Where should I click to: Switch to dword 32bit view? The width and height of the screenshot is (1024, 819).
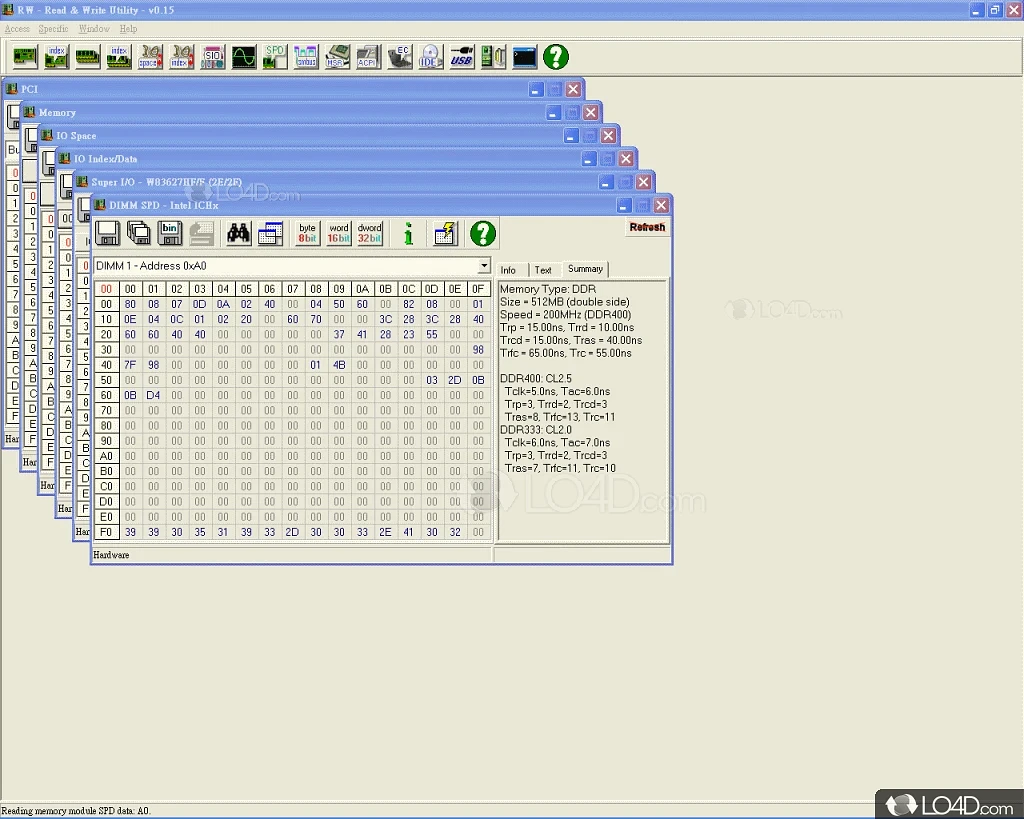(x=370, y=234)
